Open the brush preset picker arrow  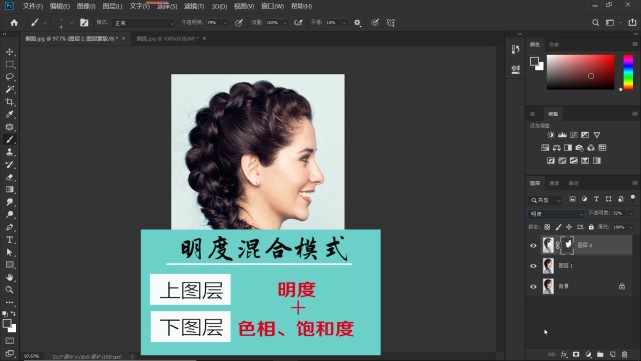click(71, 23)
